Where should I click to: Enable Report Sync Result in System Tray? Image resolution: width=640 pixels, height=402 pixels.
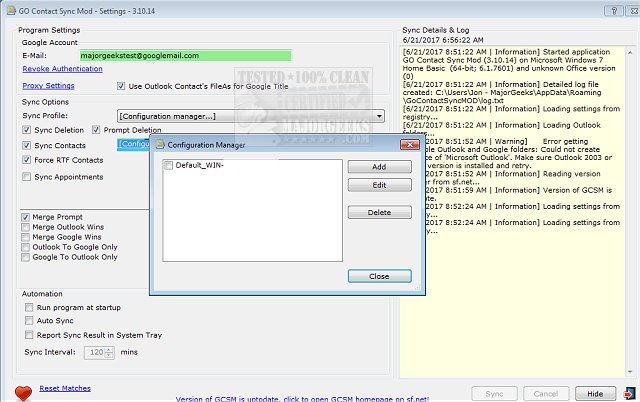pyautogui.click(x=29, y=335)
